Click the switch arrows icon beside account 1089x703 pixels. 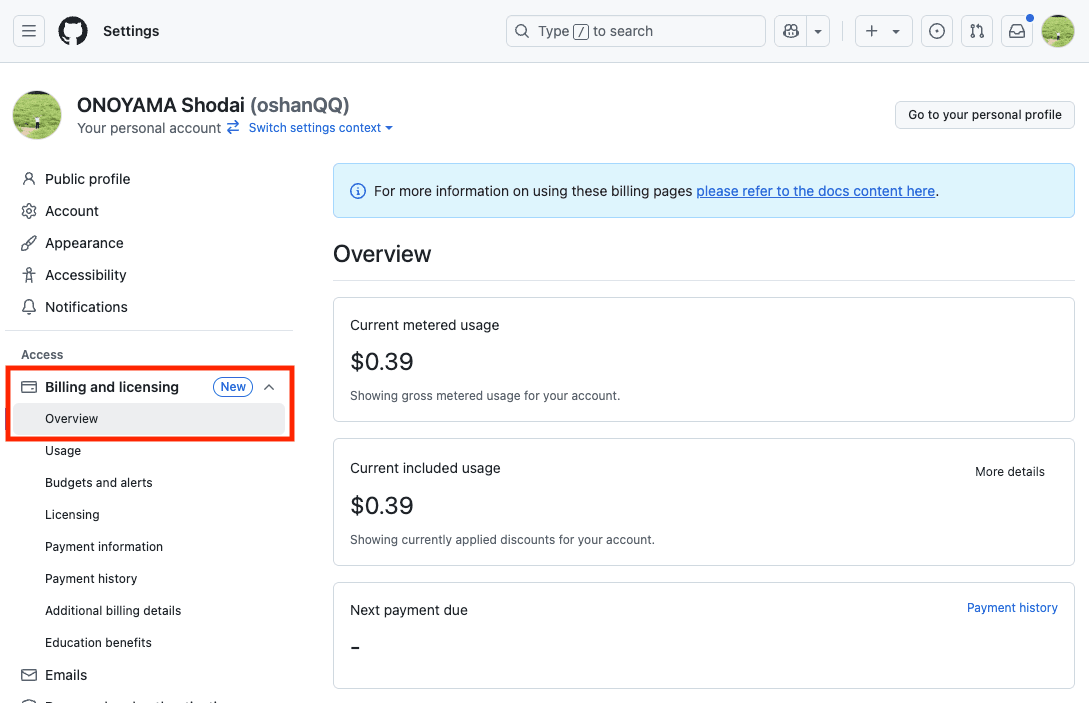(233, 127)
